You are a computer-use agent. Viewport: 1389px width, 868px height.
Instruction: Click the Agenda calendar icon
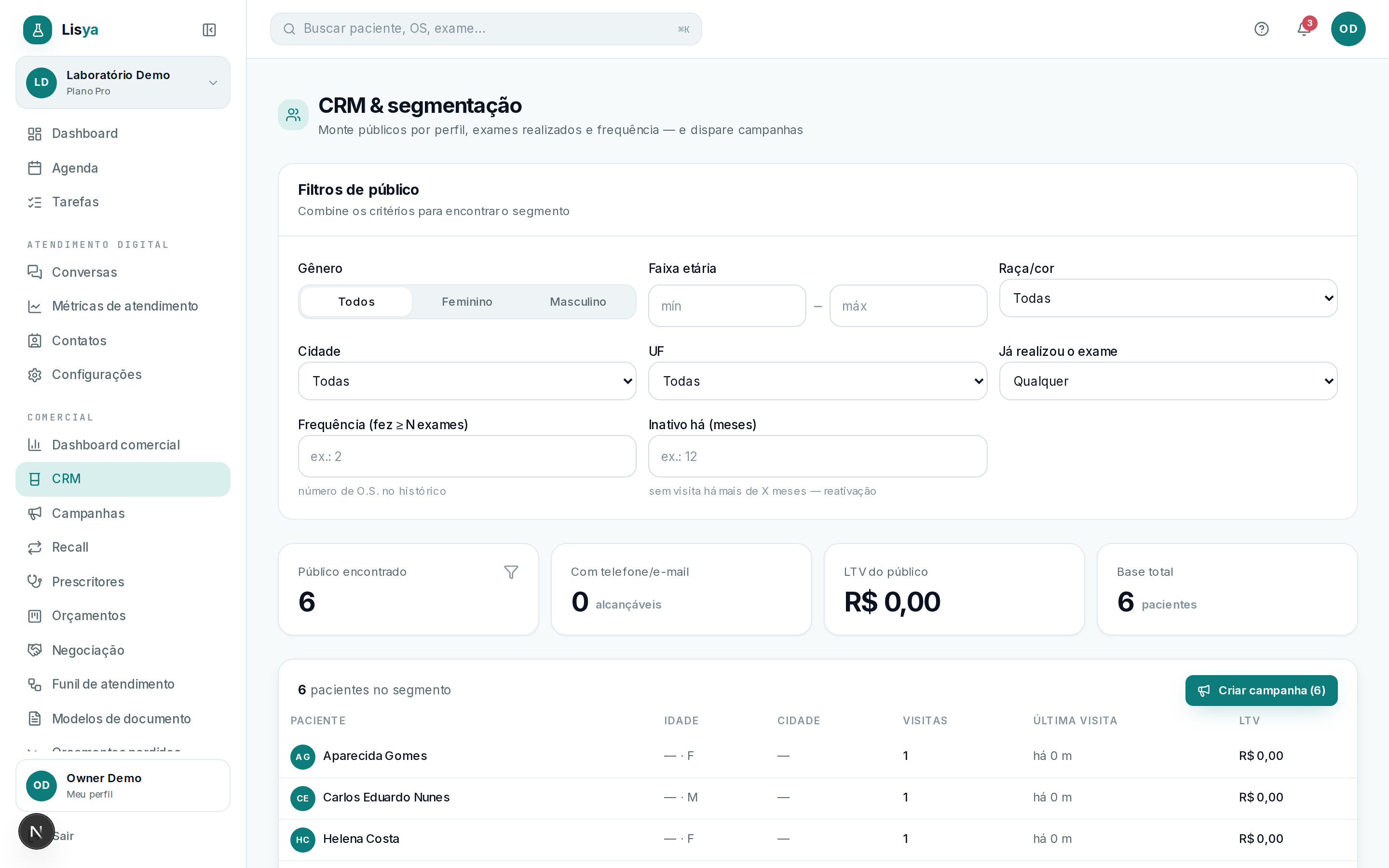pyautogui.click(x=34, y=168)
